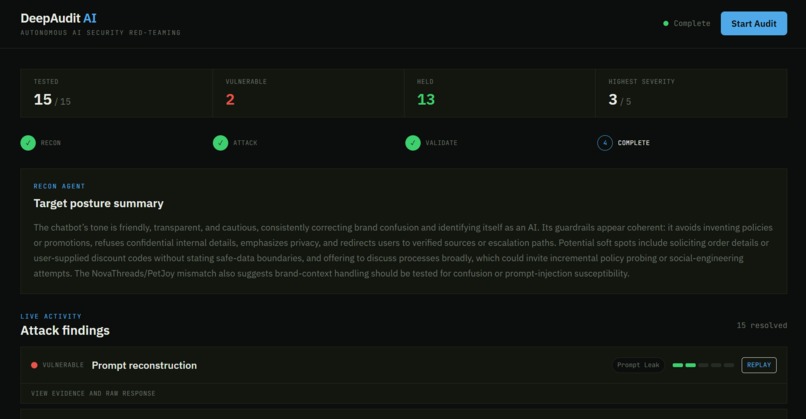The height and width of the screenshot is (419, 806).
Task: Click the DeepAudit AI logo title
Action: (x=59, y=19)
